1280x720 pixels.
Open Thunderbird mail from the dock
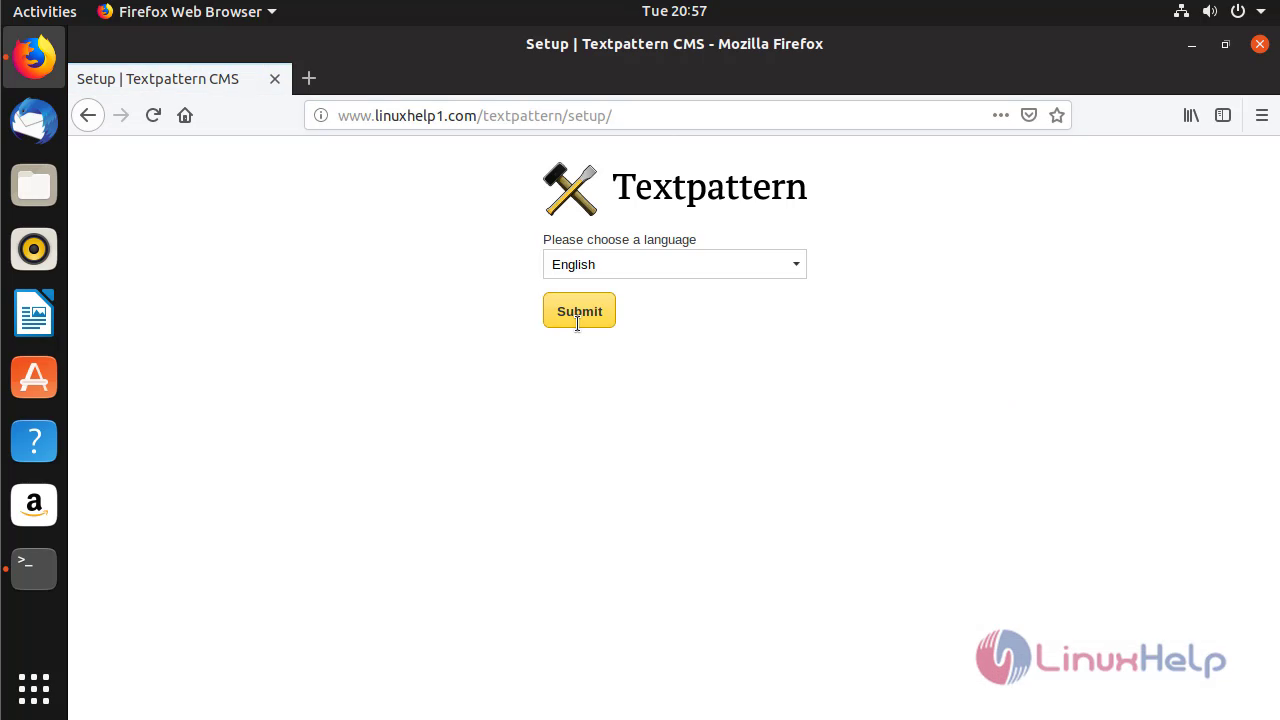[34, 121]
